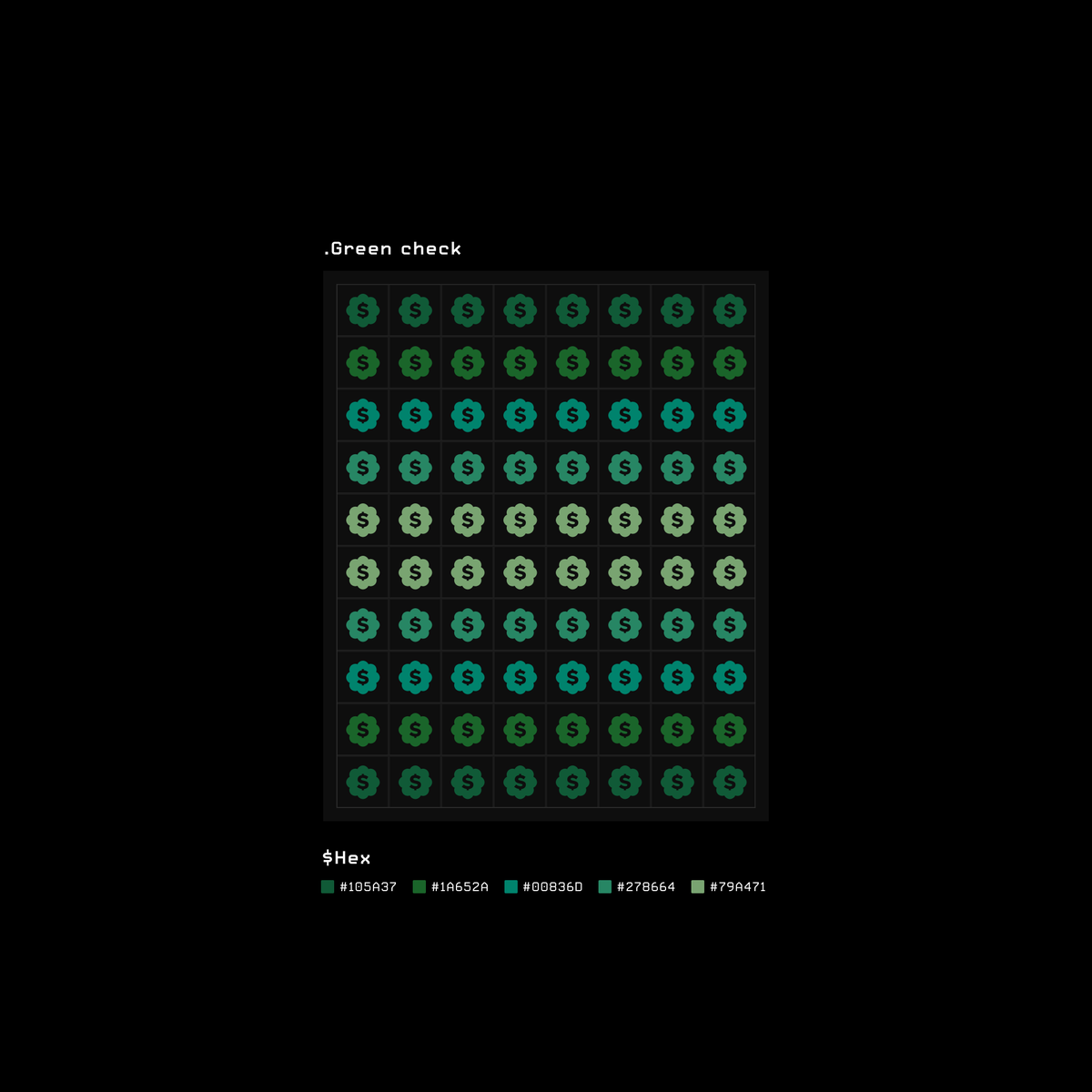Click the ".Green check" title
This screenshot has height=1092, width=1092.
(392, 248)
